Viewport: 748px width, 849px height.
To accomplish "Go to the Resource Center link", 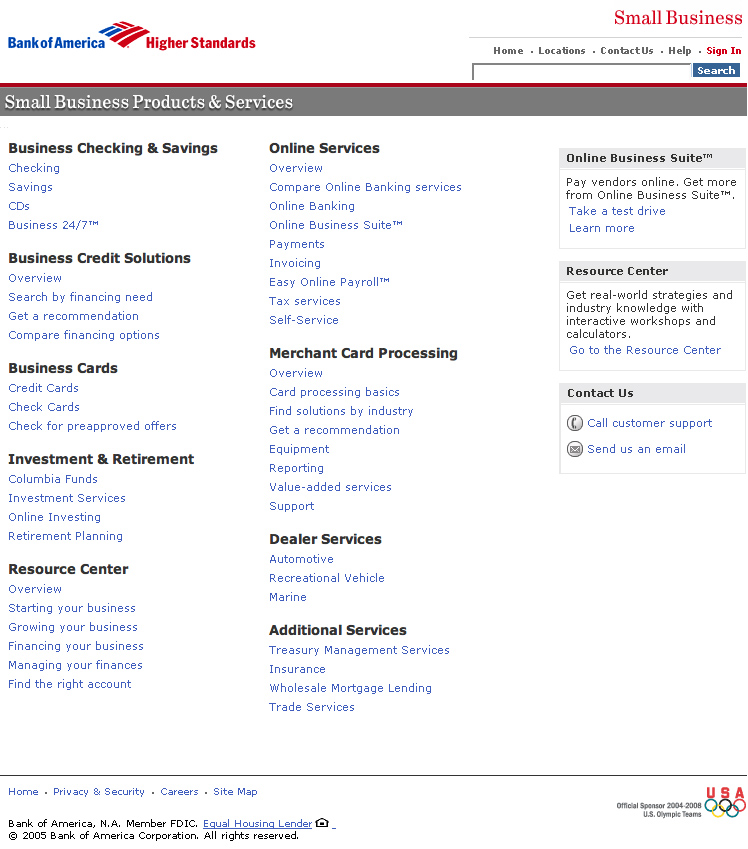I will tap(645, 350).
